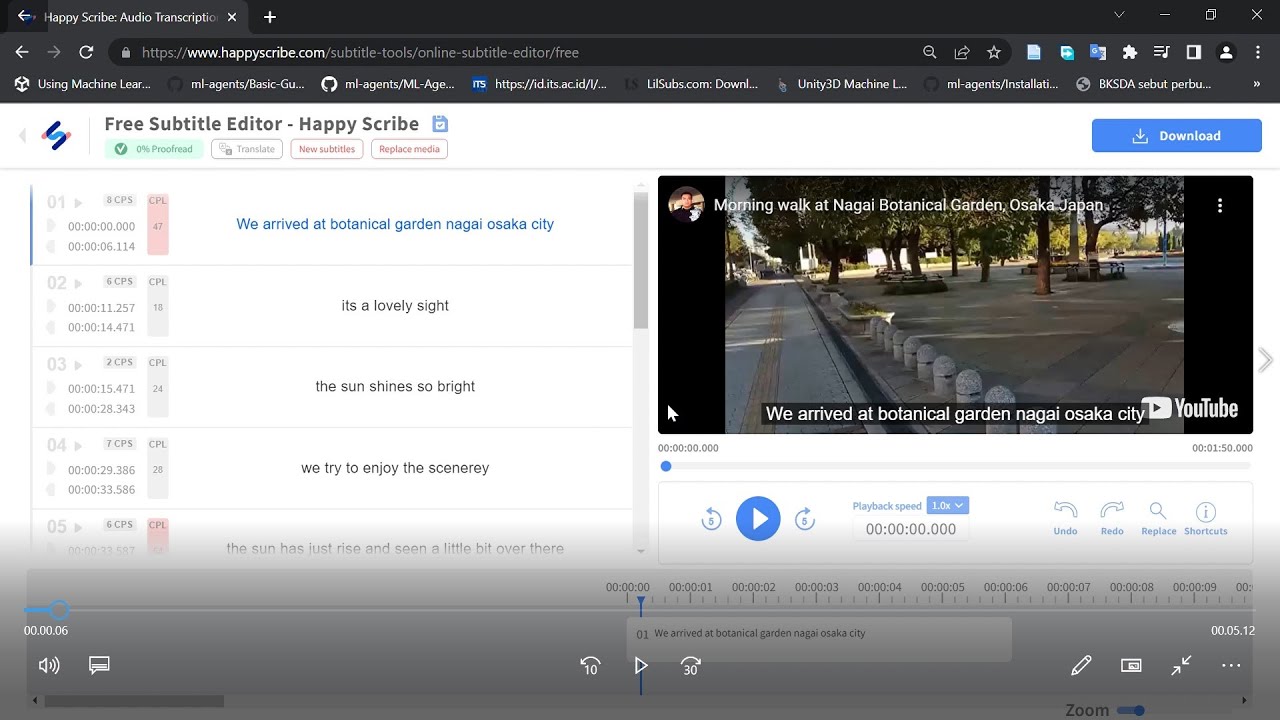
Task: Click the 0% Proofread badge
Action: 154,149
